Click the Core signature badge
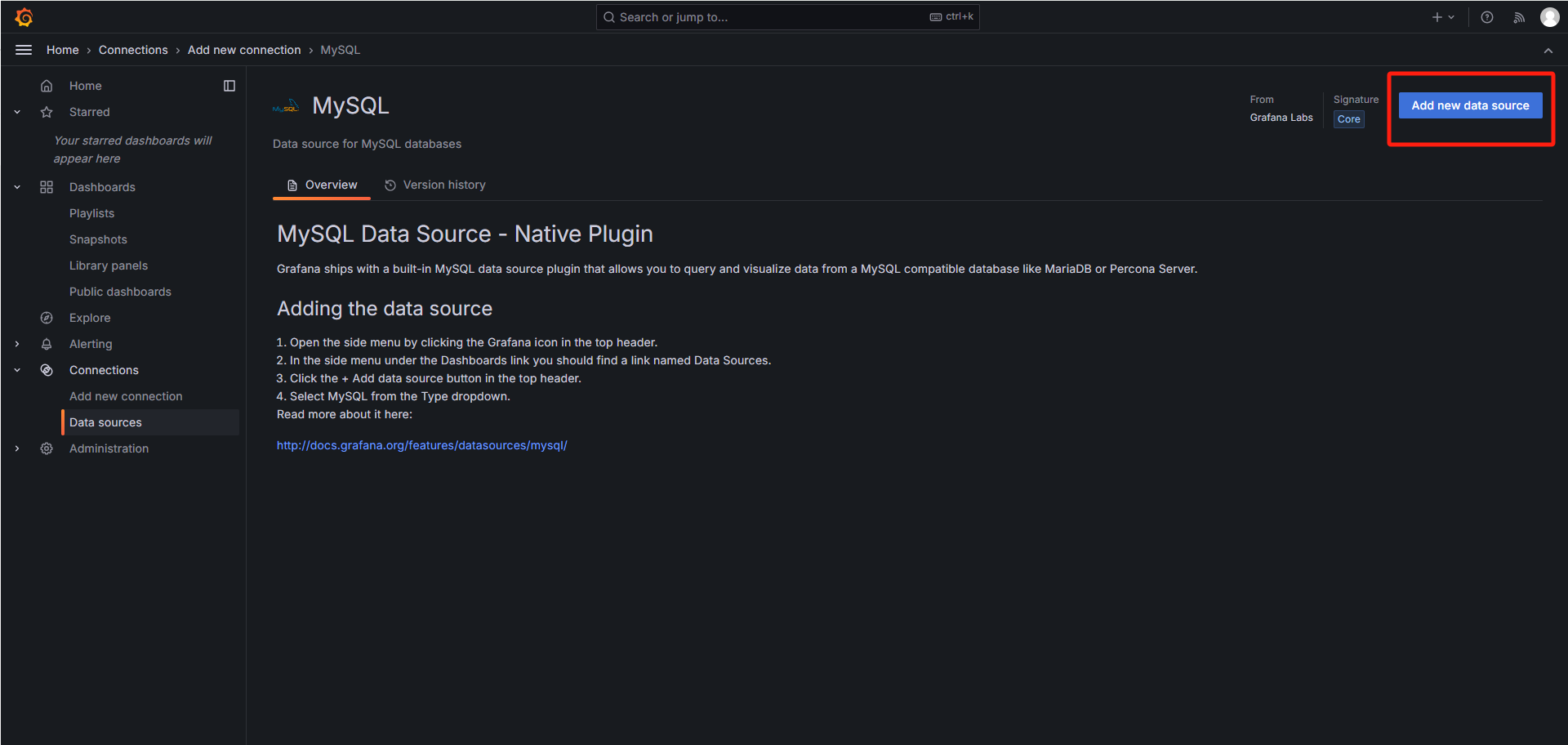 [1349, 119]
